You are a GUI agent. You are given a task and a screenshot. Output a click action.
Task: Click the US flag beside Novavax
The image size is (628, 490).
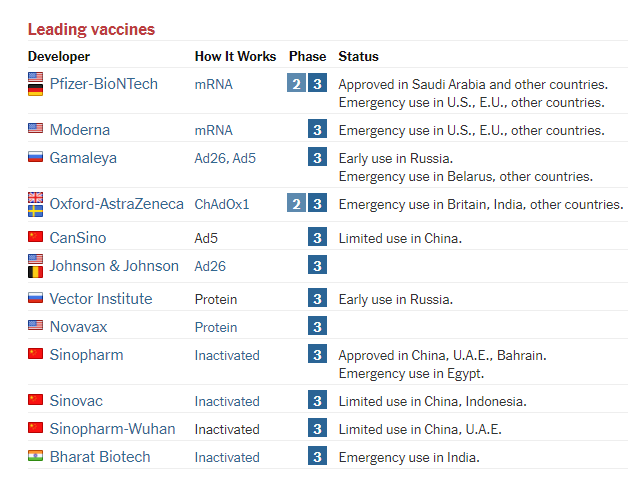36,327
